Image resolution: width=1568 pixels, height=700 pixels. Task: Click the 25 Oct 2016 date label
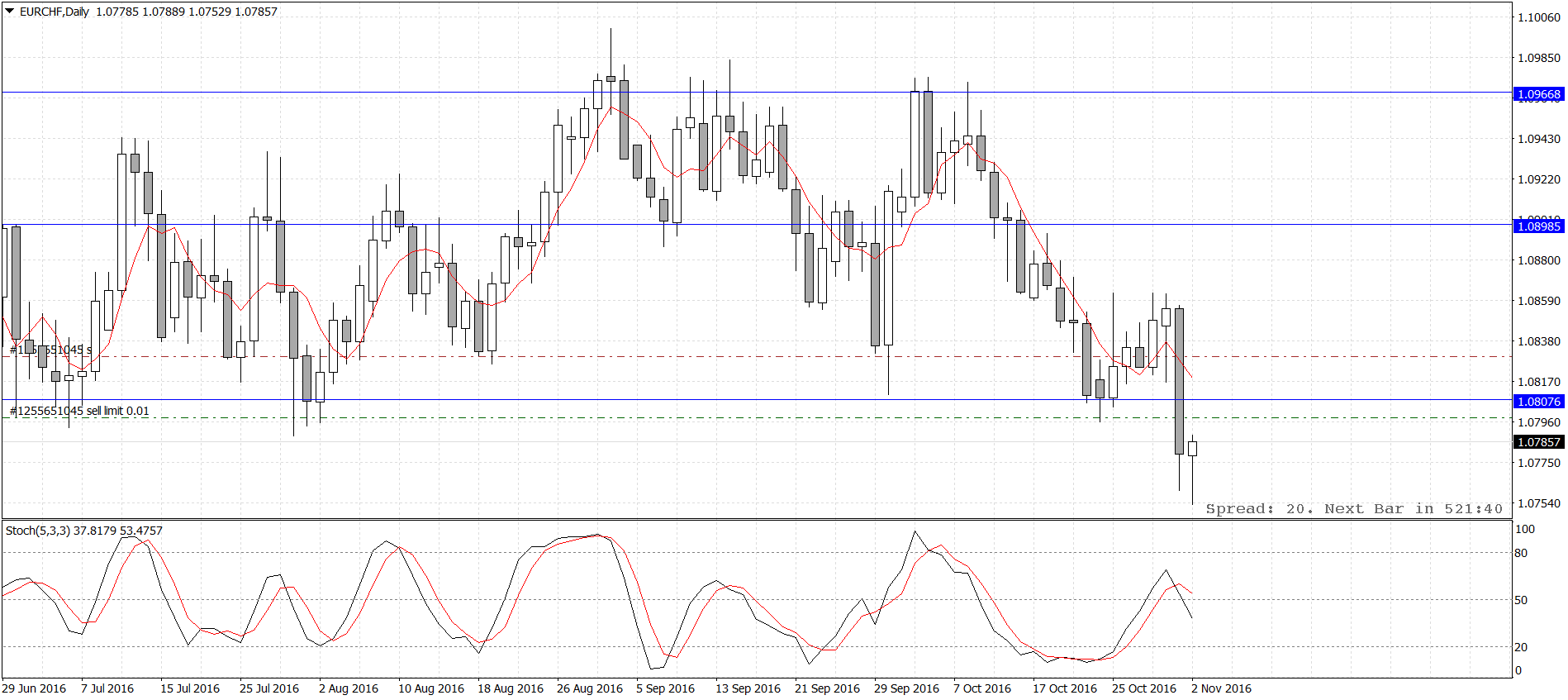(1144, 688)
